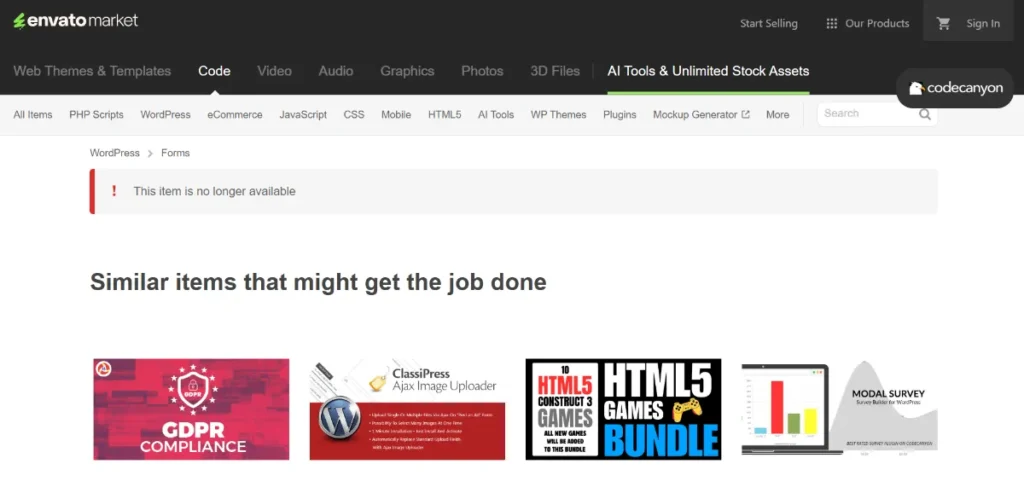Click the Sign In button
Viewport: 1024px width, 493px height.
983,24
